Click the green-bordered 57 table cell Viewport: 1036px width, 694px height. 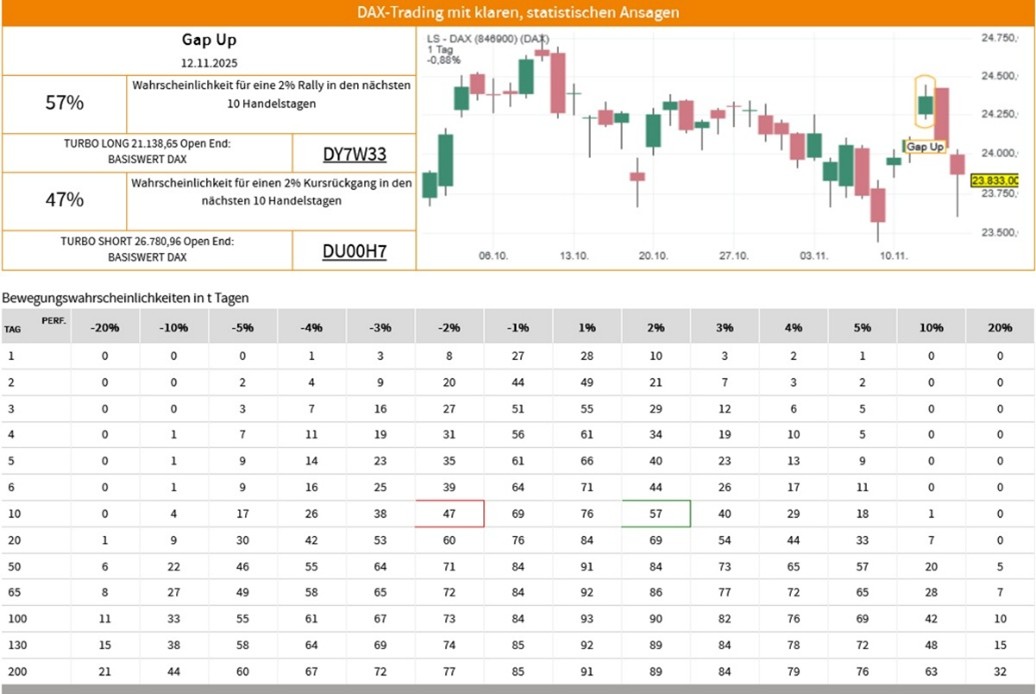[656, 513]
